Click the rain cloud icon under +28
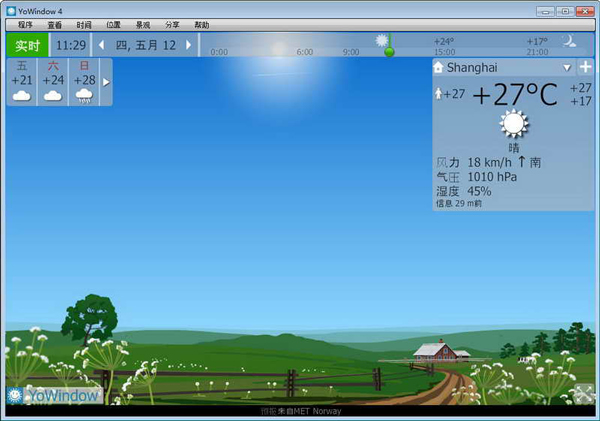This screenshot has width=600, height=421. 84,95
